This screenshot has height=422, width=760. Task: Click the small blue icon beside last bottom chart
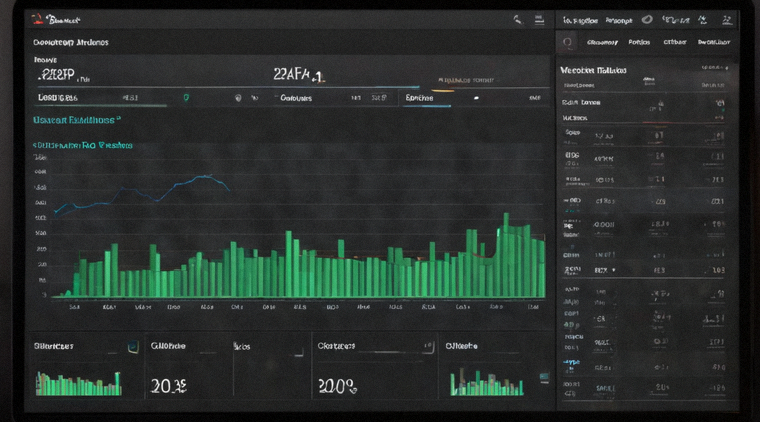coord(544,376)
